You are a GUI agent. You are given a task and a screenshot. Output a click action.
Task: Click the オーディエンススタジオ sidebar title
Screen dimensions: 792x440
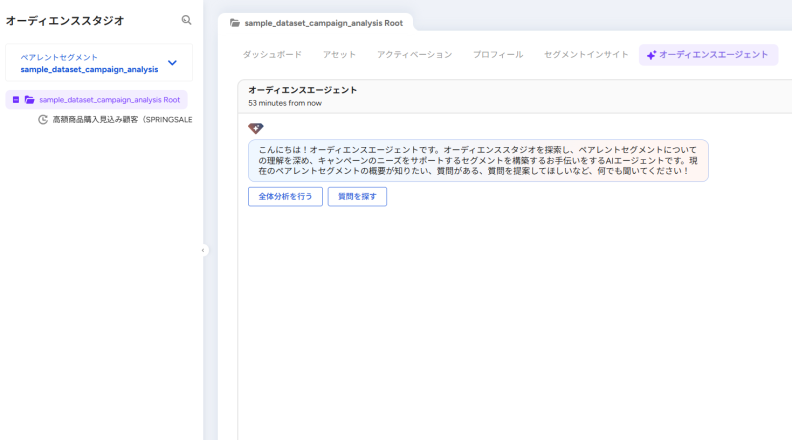[x=65, y=21]
